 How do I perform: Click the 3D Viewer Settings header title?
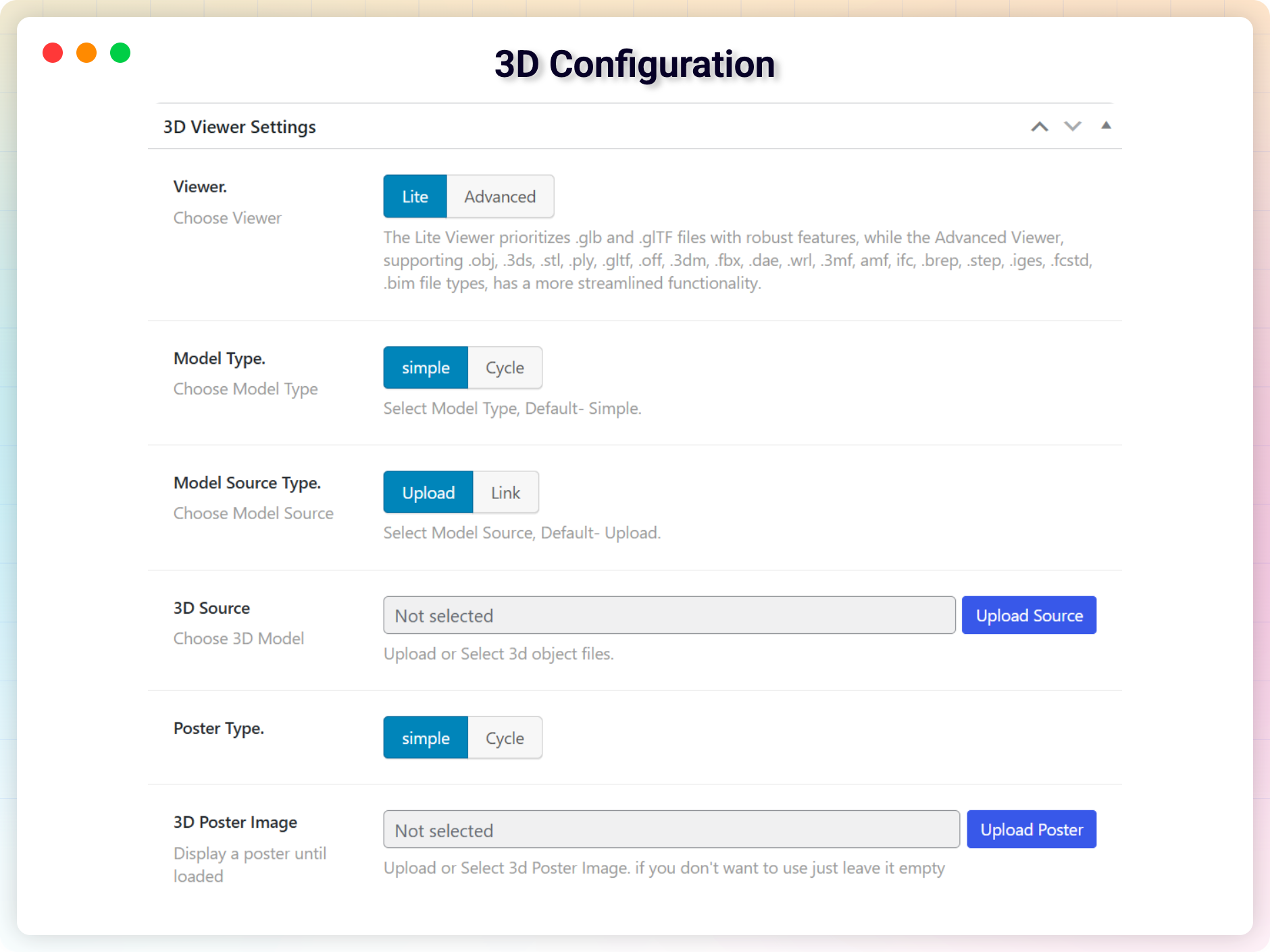(x=240, y=127)
